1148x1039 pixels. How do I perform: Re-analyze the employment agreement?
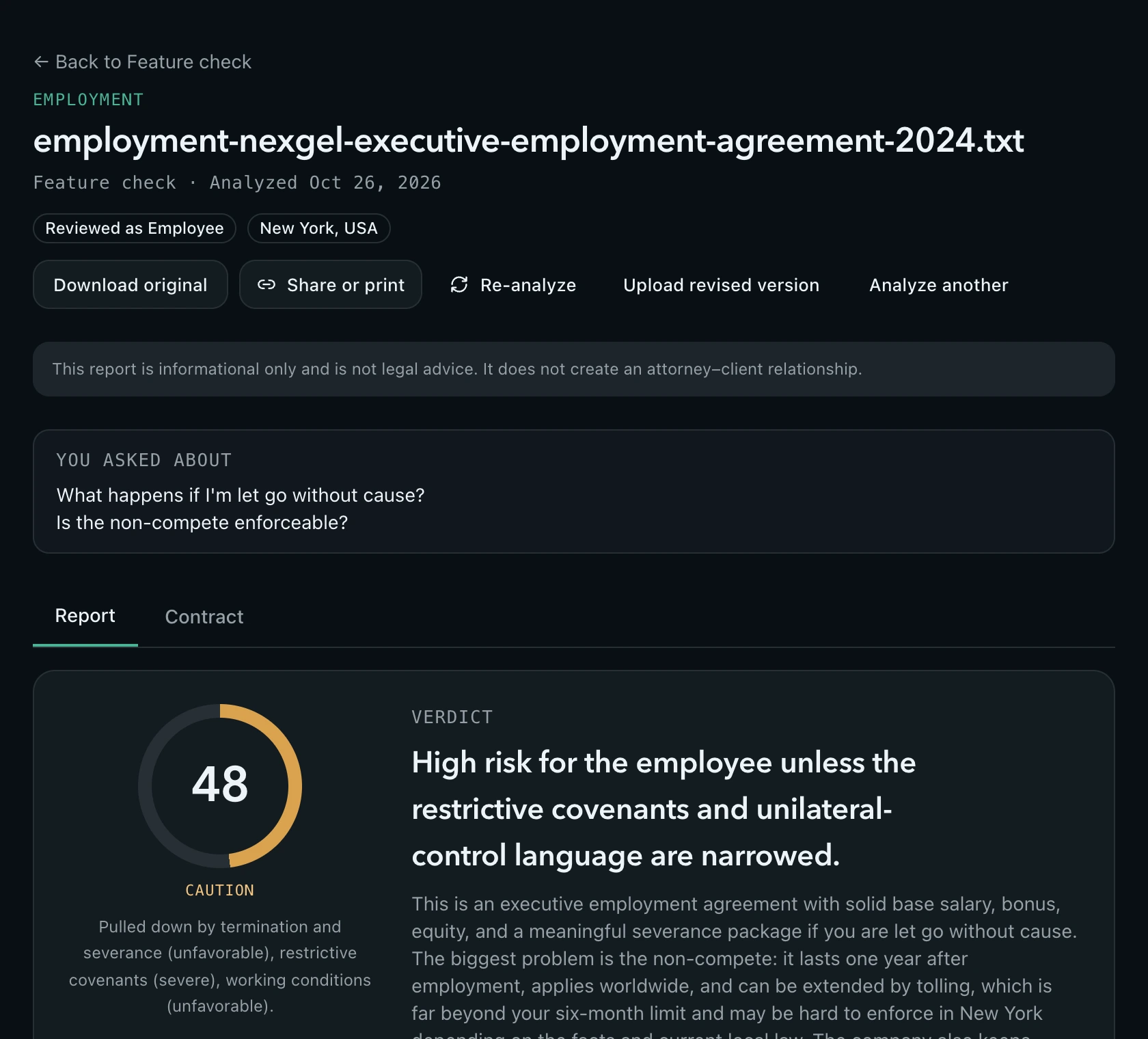(513, 284)
